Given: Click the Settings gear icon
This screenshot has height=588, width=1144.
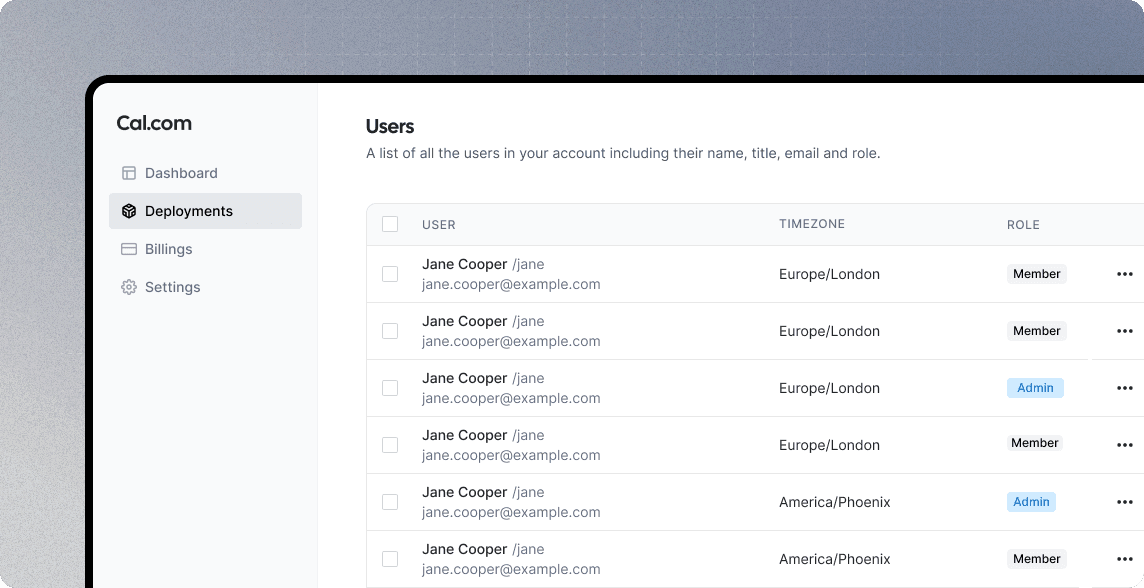Looking at the screenshot, I should pyautogui.click(x=129, y=287).
